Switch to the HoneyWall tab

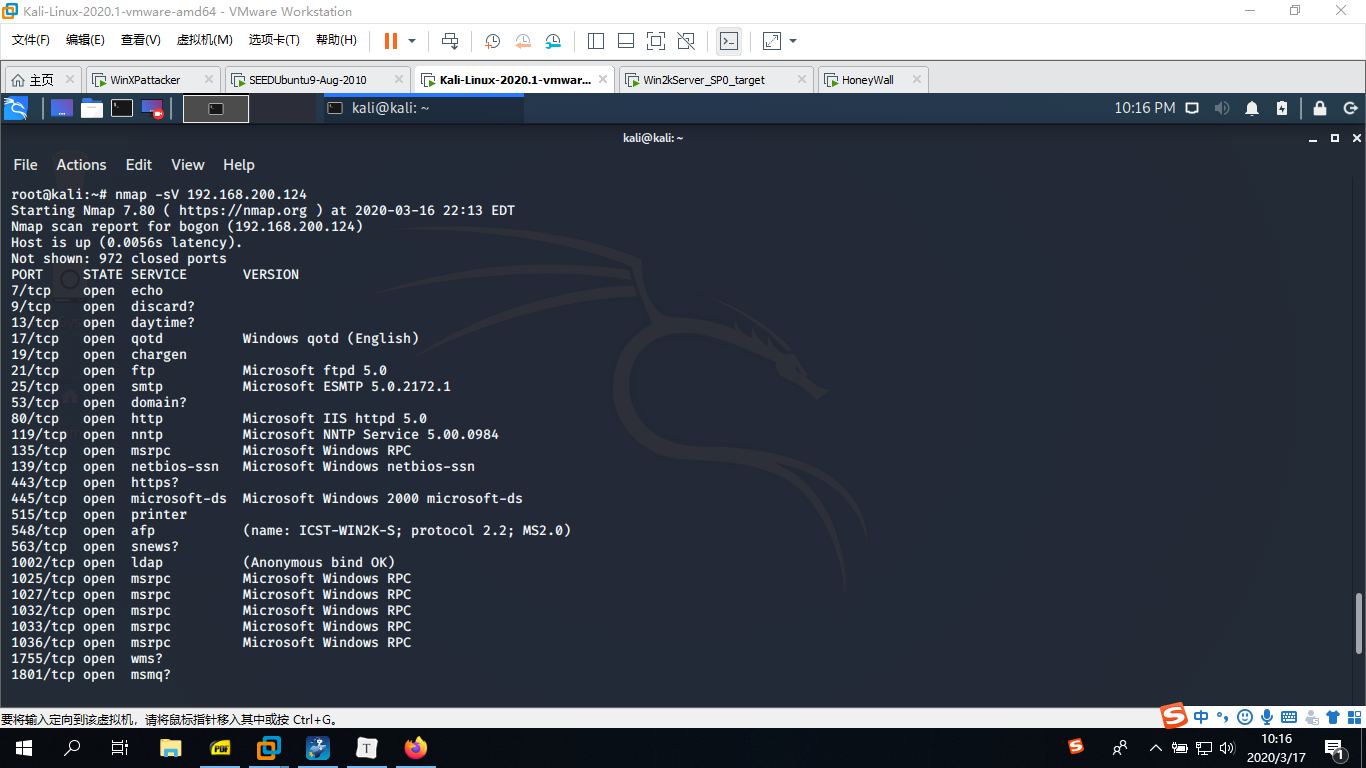(867, 80)
